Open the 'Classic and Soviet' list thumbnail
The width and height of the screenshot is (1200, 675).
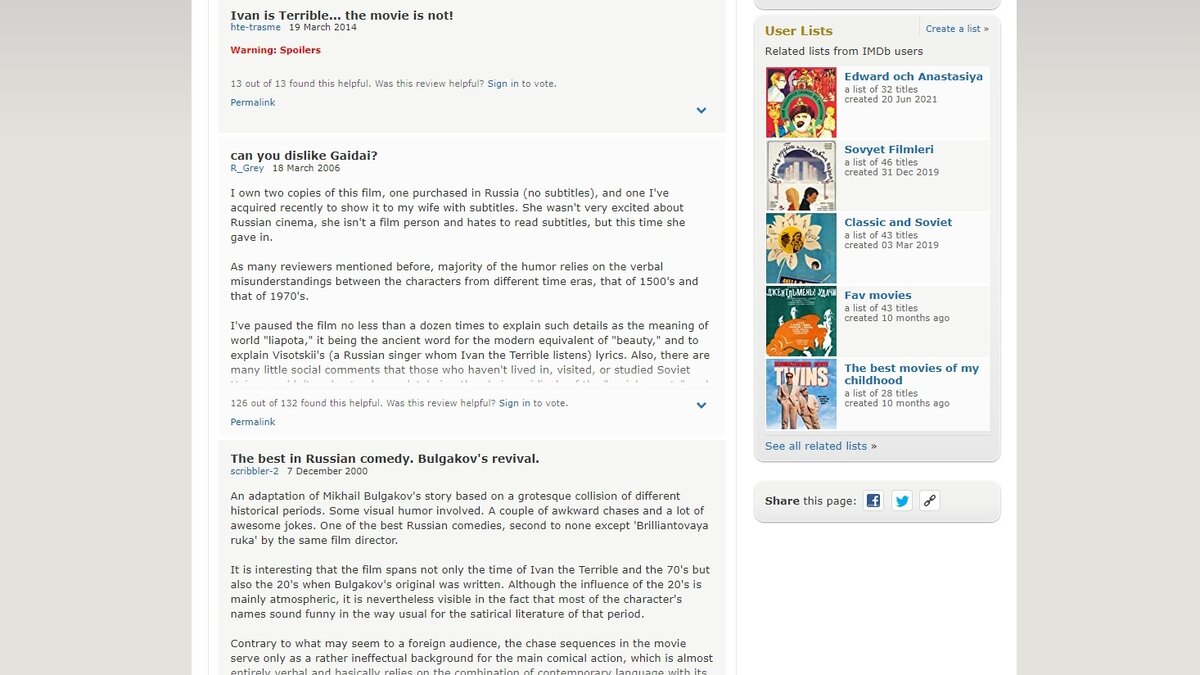point(801,248)
